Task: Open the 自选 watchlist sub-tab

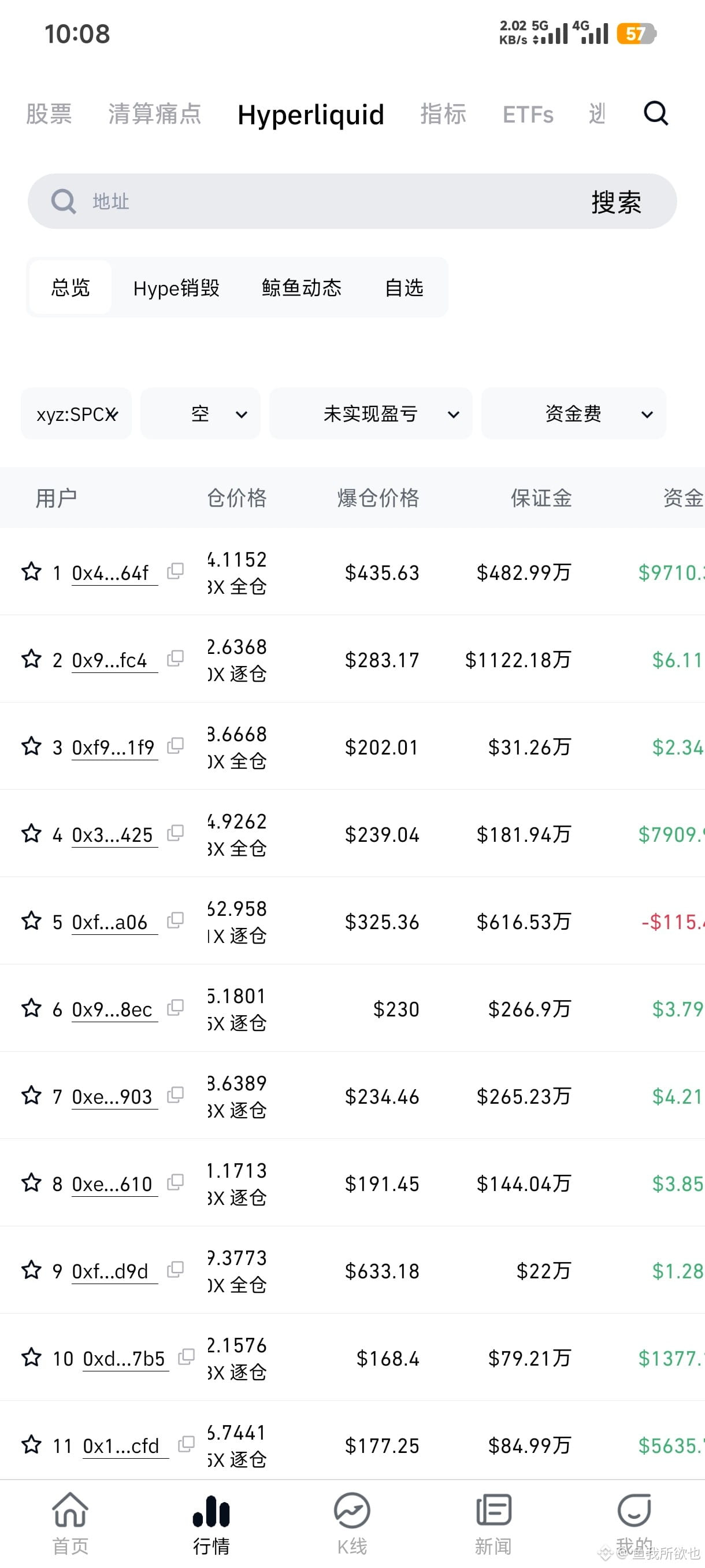Action: pyautogui.click(x=404, y=287)
